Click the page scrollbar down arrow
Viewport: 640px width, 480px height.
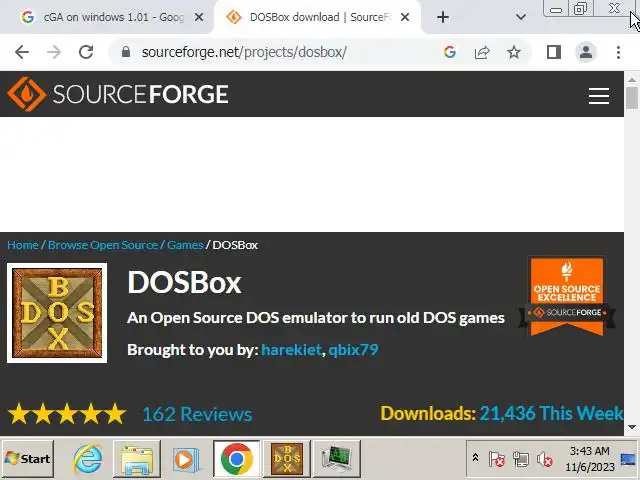[x=632, y=427]
